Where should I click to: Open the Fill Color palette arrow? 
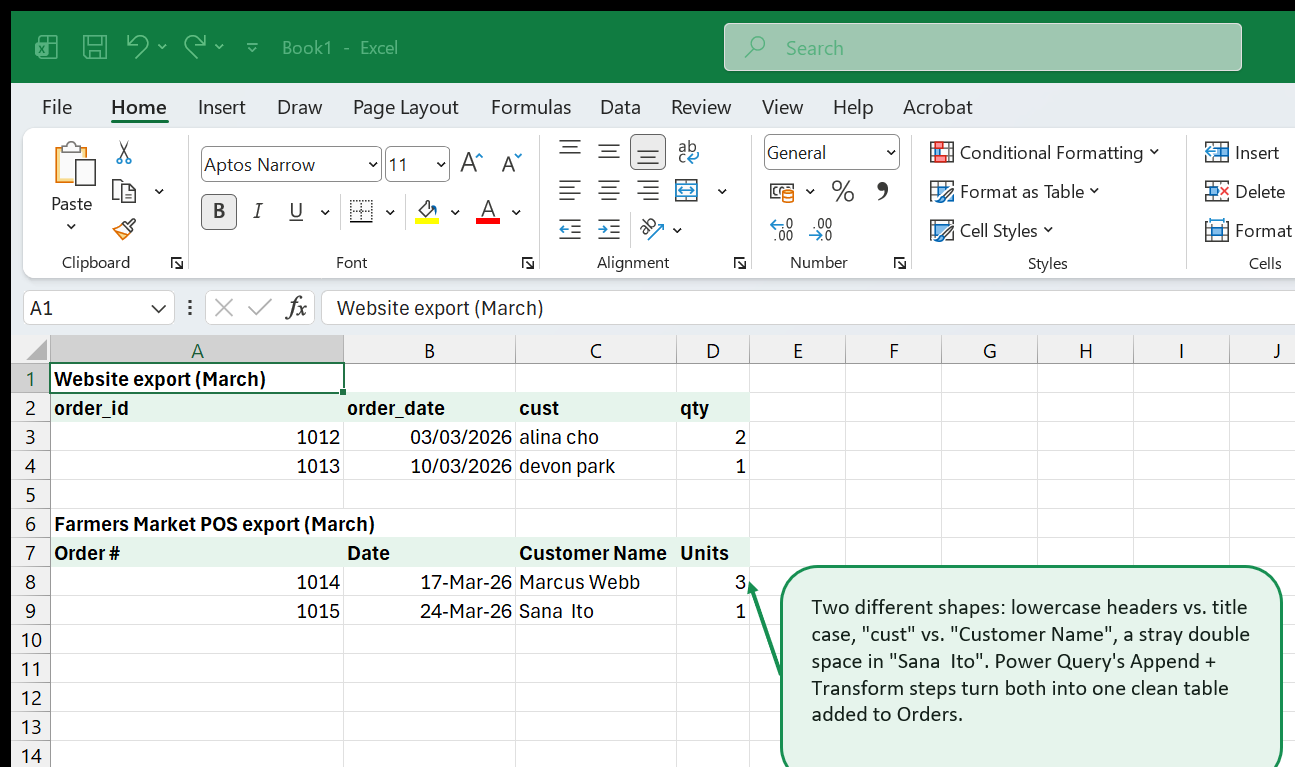tap(455, 212)
